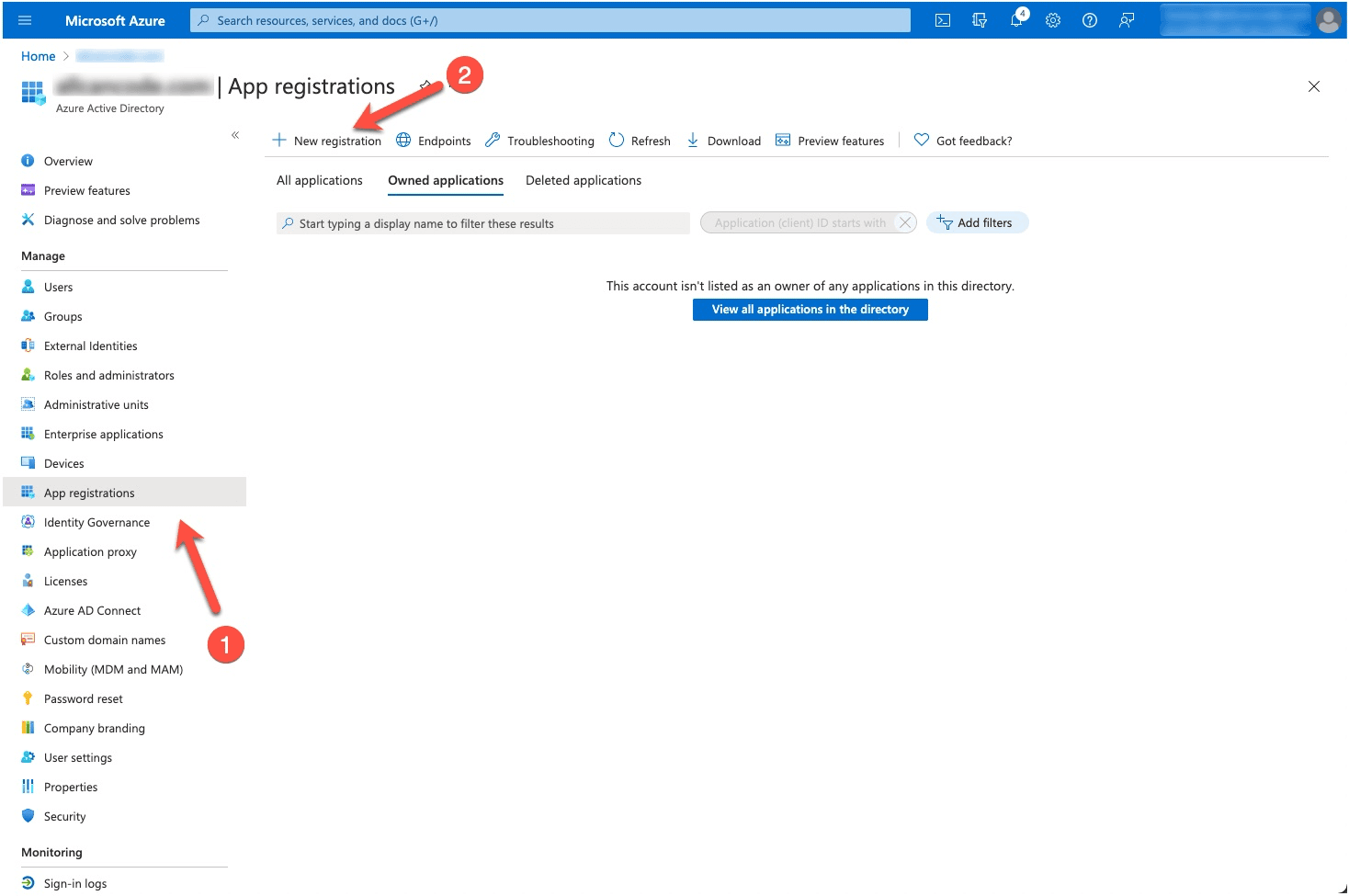Go to Home breadcrumb
This screenshot has width=1349, height=896.
[39, 56]
